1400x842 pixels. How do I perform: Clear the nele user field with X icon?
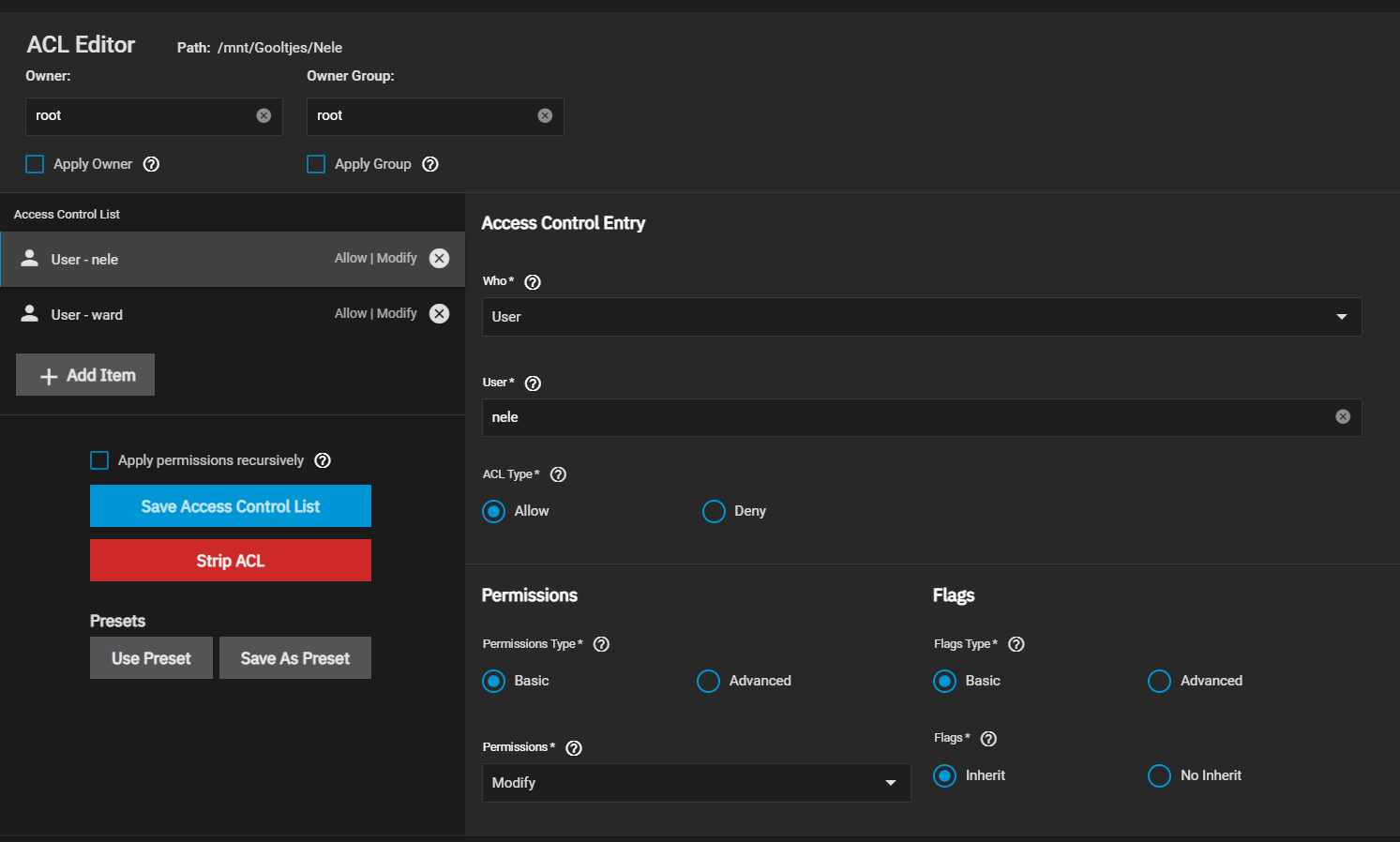tap(1343, 416)
